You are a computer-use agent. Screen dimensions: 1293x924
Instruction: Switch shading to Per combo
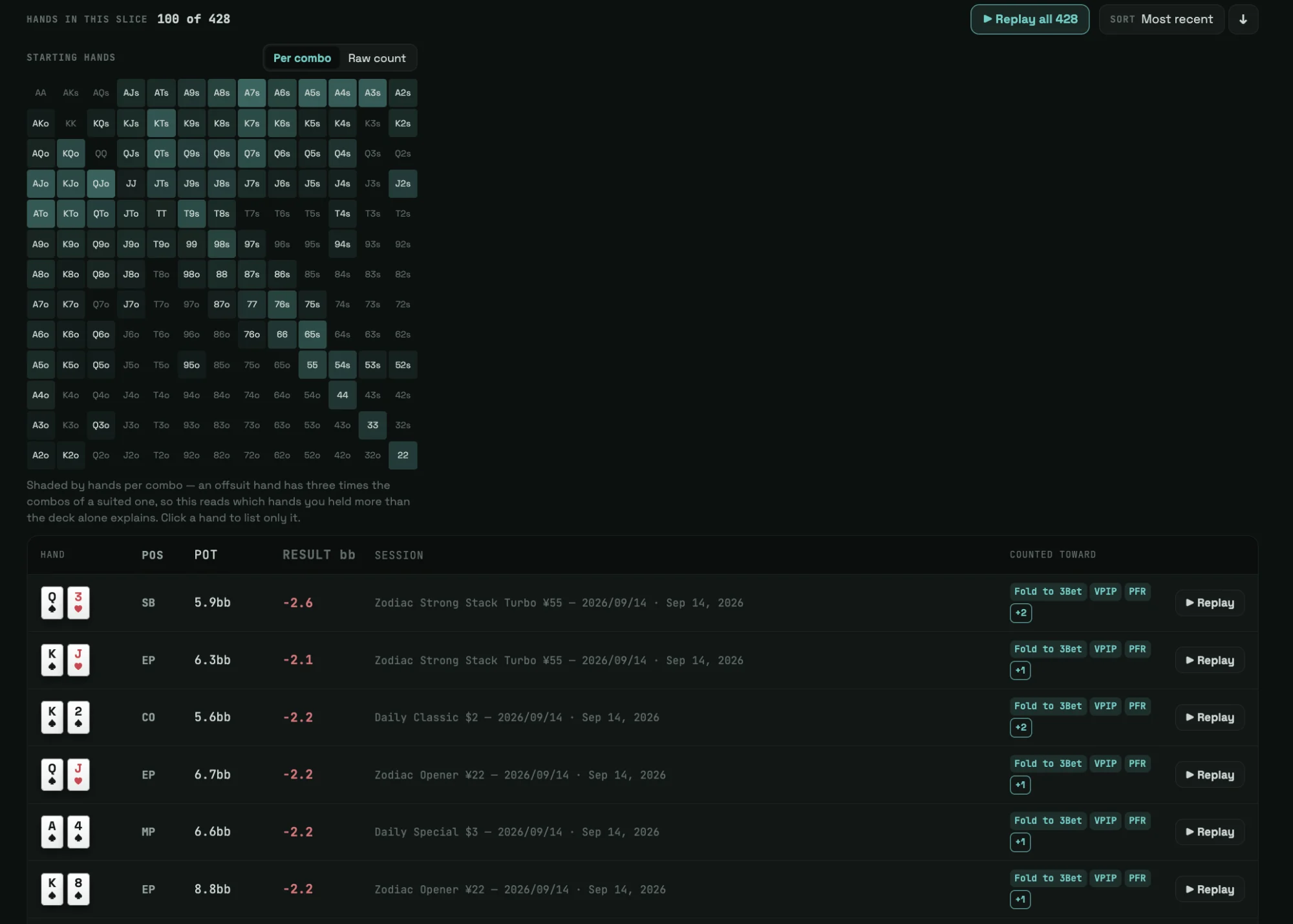[302, 58]
